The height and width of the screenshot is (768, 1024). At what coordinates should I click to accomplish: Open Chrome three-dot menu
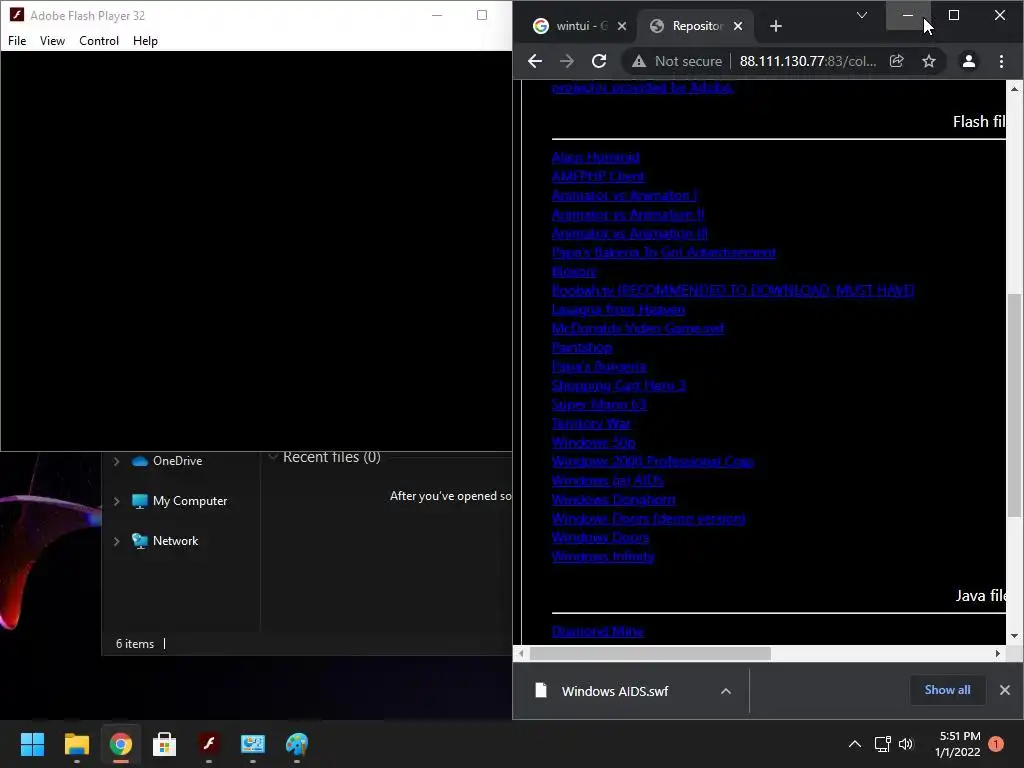pos(1001,61)
